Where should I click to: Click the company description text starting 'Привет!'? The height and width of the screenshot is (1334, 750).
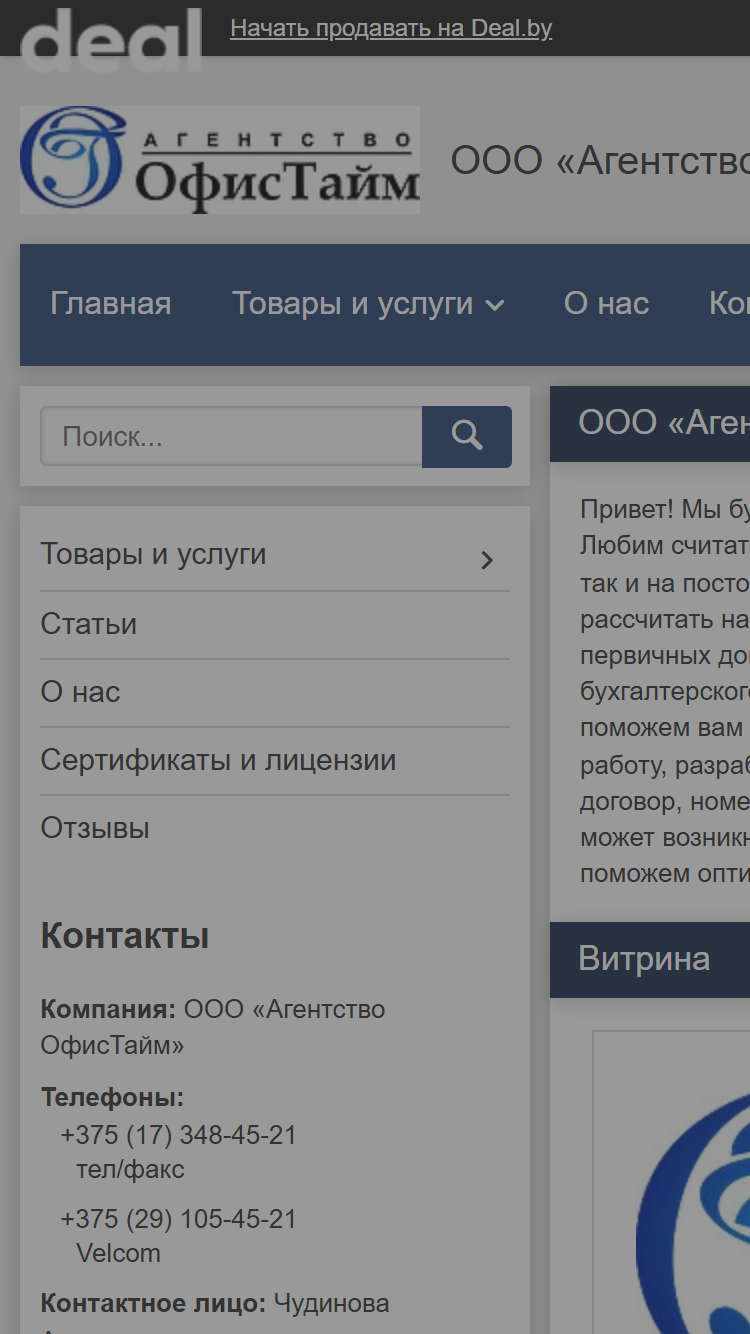click(x=665, y=691)
